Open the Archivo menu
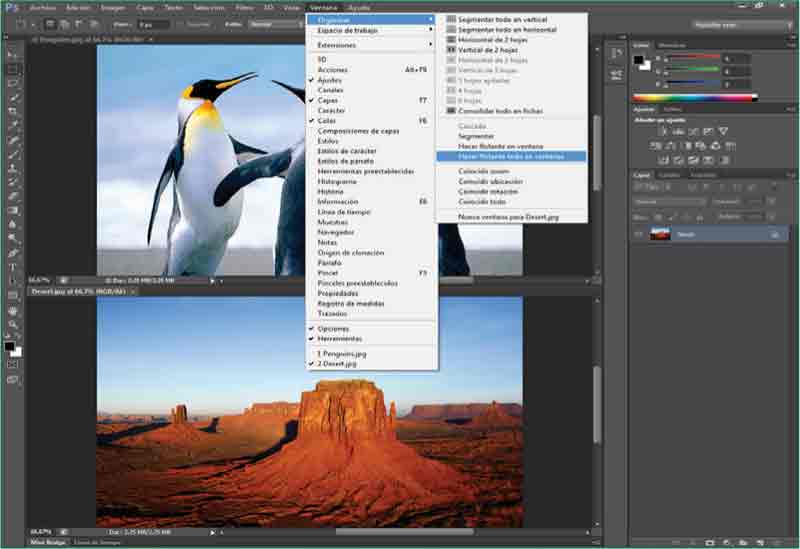This screenshot has width=800, height=549. pos(43,7)
